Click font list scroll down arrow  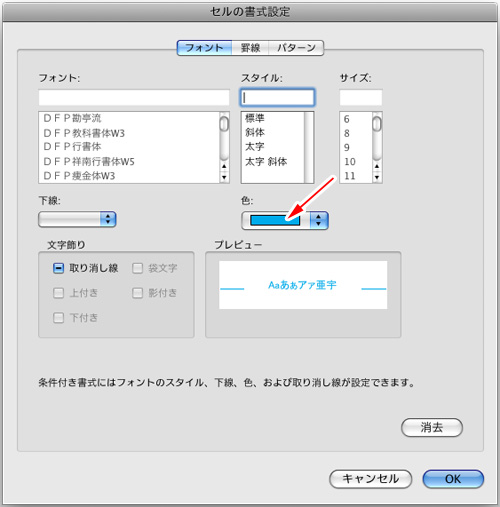(224, 177)
